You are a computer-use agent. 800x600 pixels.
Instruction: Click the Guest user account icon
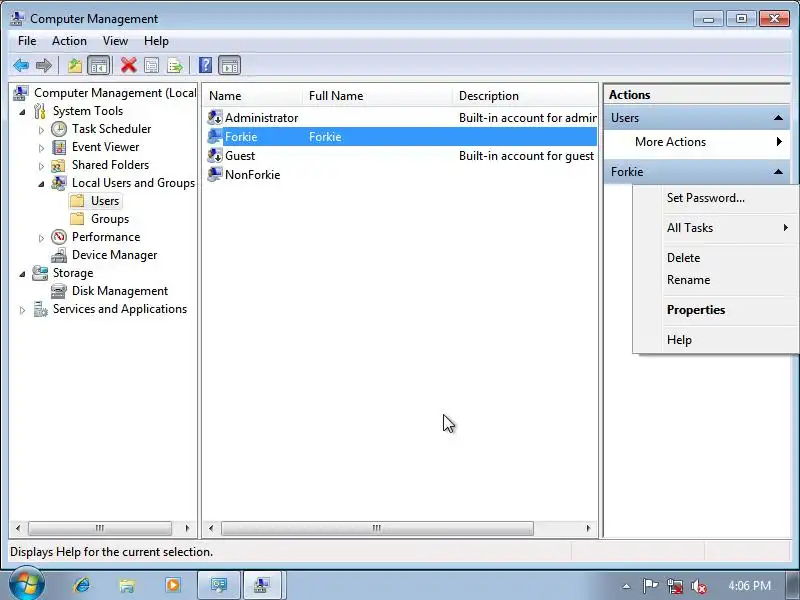click(215, 155)
